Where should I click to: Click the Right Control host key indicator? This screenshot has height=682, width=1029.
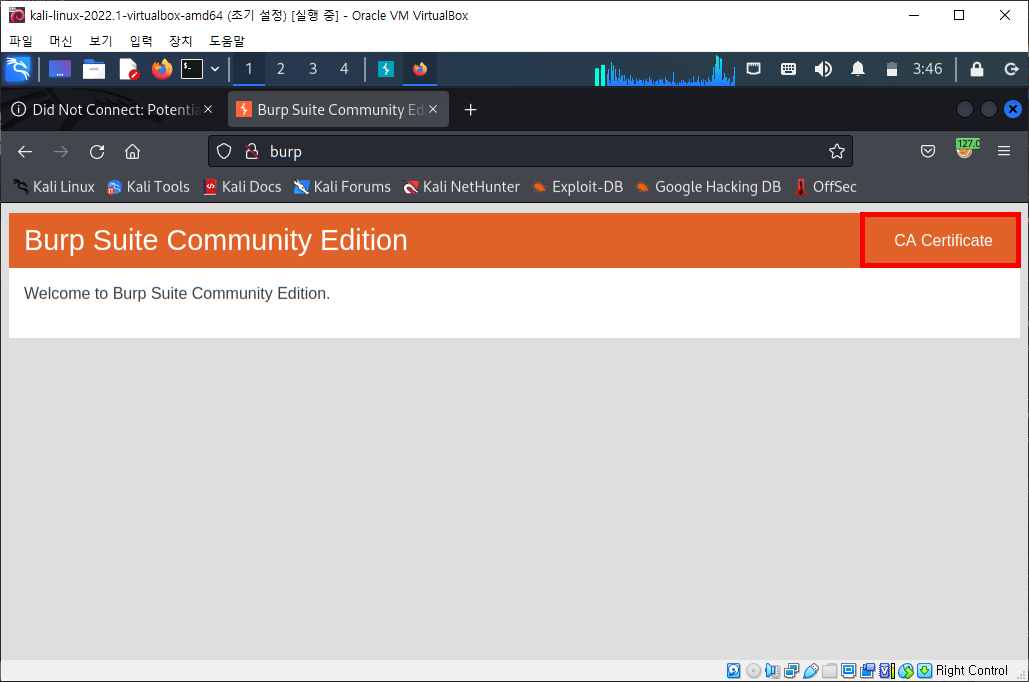pyautogui.click(x=971, y=670)
